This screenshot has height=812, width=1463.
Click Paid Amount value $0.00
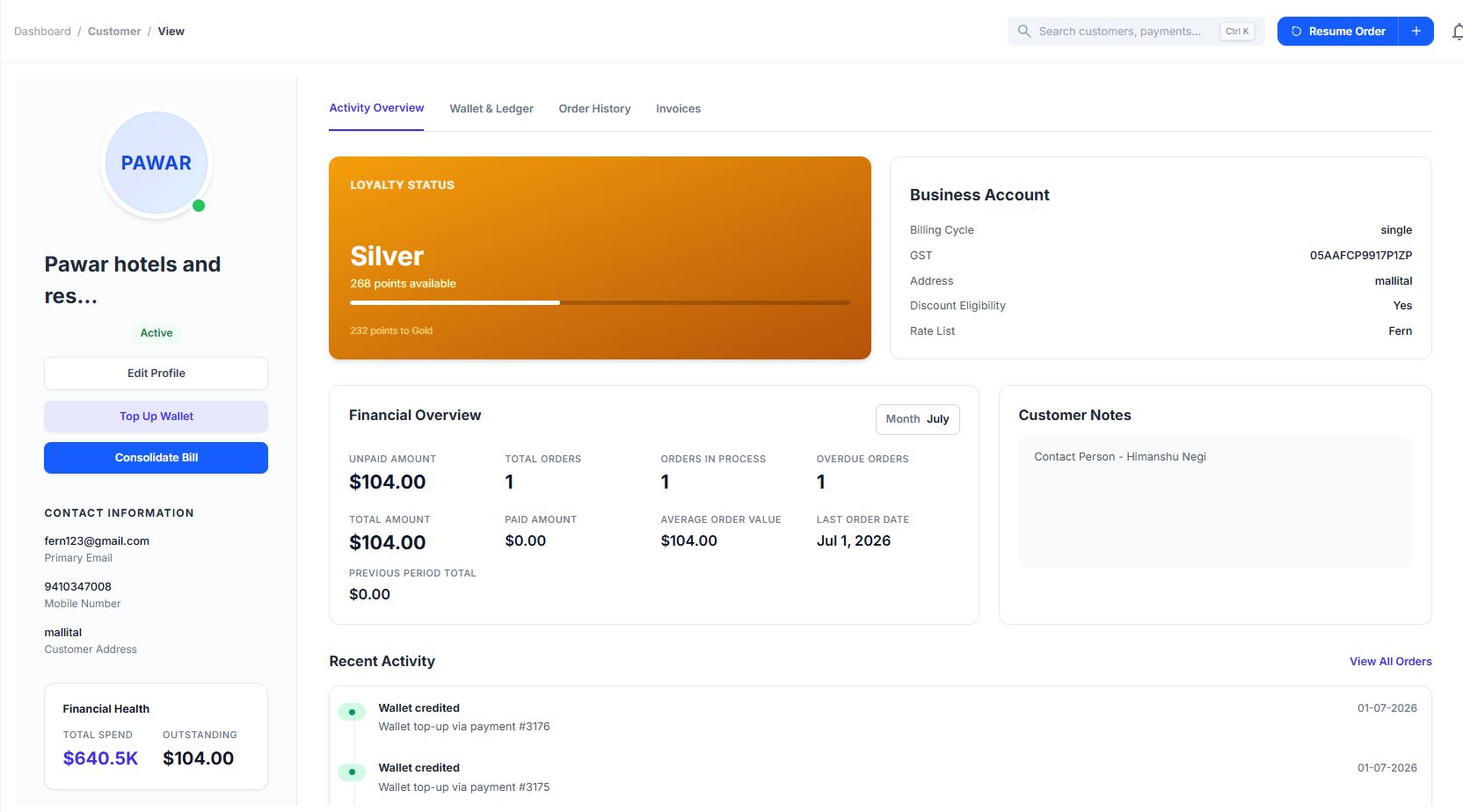pyautogui.click(x=526, y=540)
